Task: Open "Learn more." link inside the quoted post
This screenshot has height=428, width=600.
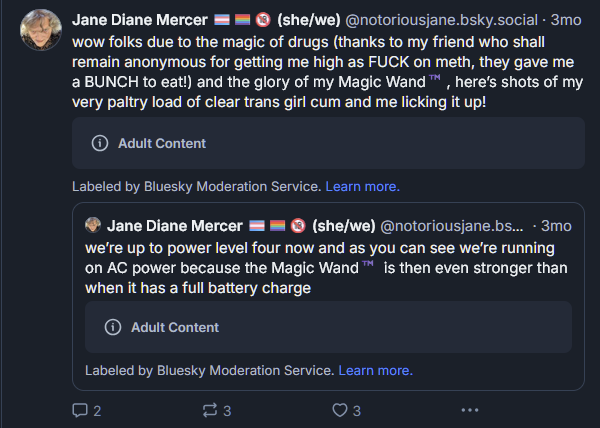Action: point(375,370)
